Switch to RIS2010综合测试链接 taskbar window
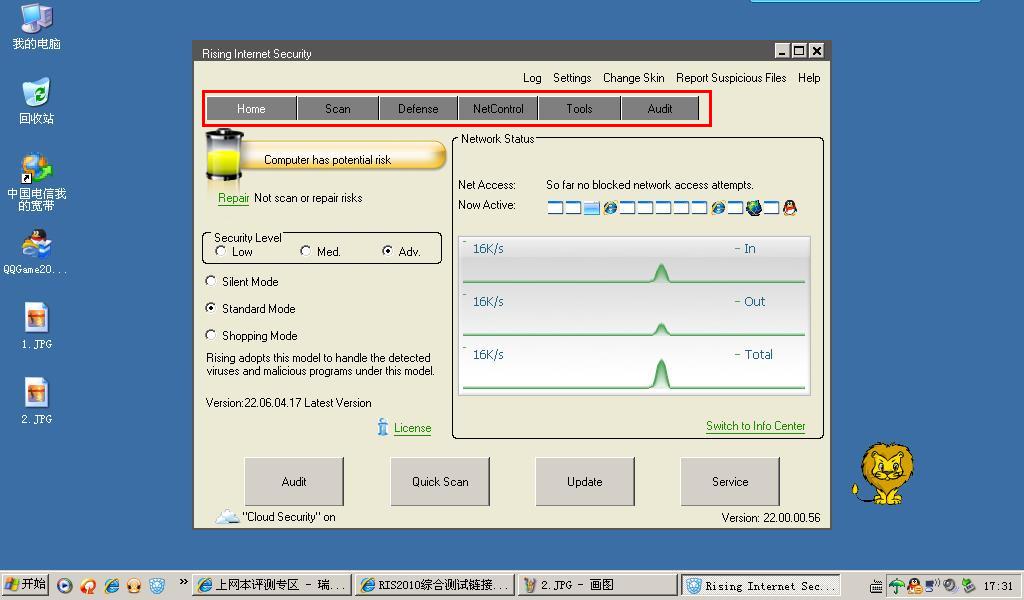This screenshot has width=1024, height=600. 435,585
